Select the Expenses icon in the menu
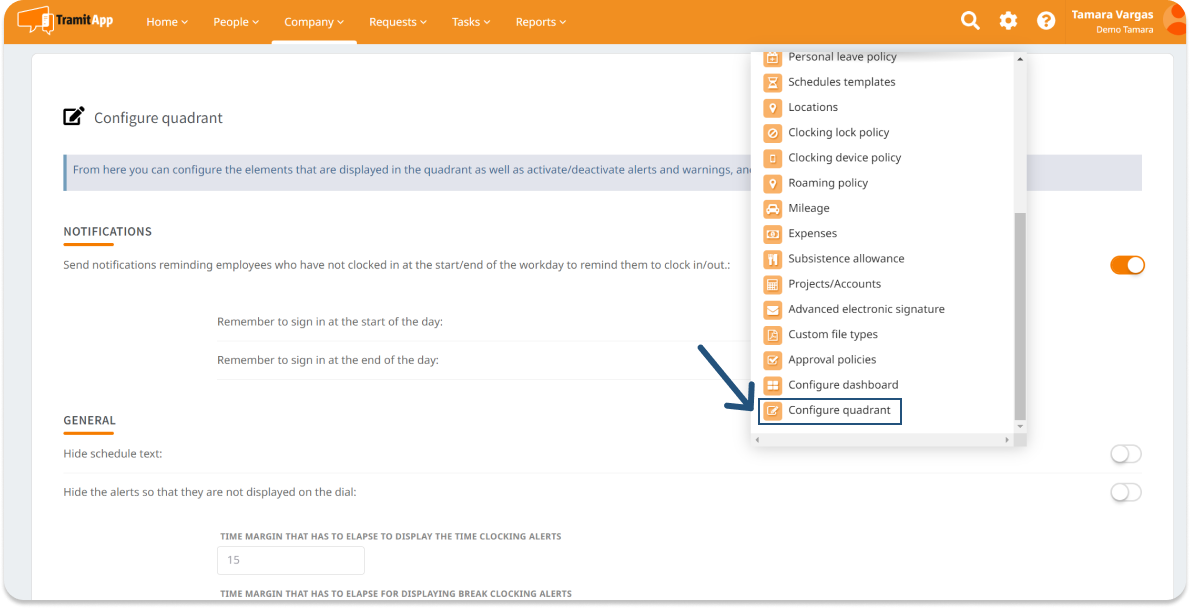This screenshot has height=608, width=1191. click(x=771, y=233)
